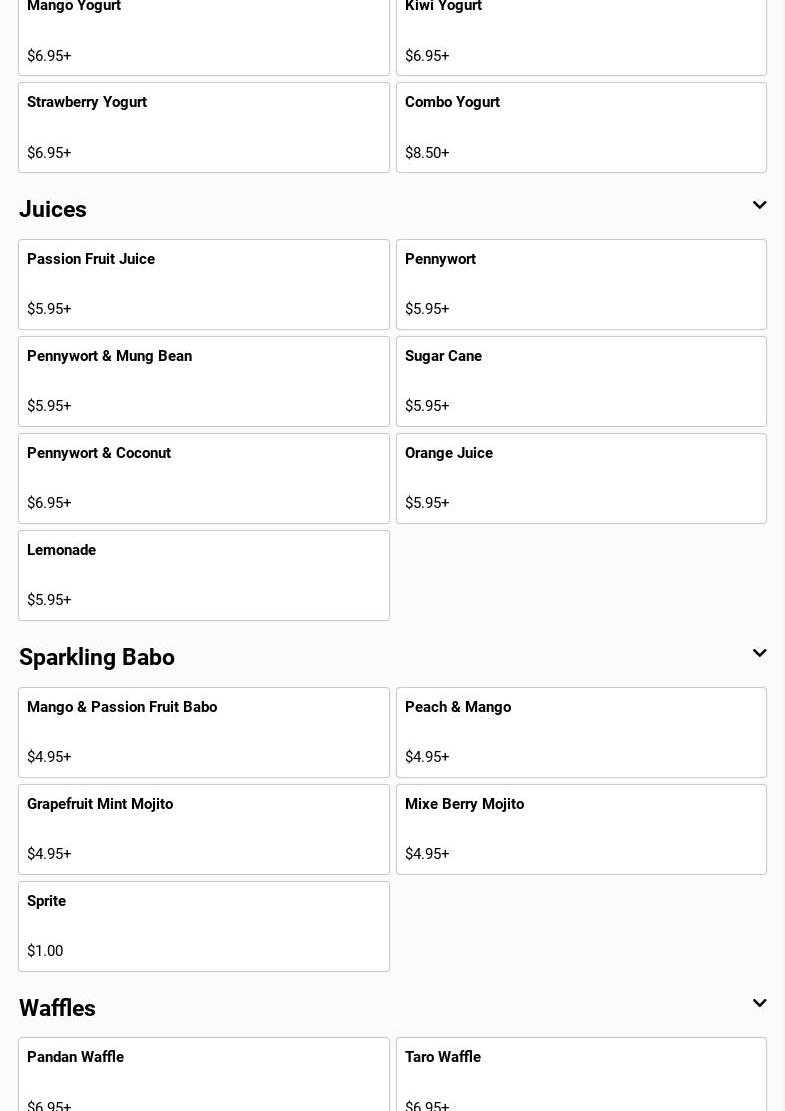Pick the Orange Juice item
The height and width of the screenshot is (1111, 785).
click(x=581, y=478)
